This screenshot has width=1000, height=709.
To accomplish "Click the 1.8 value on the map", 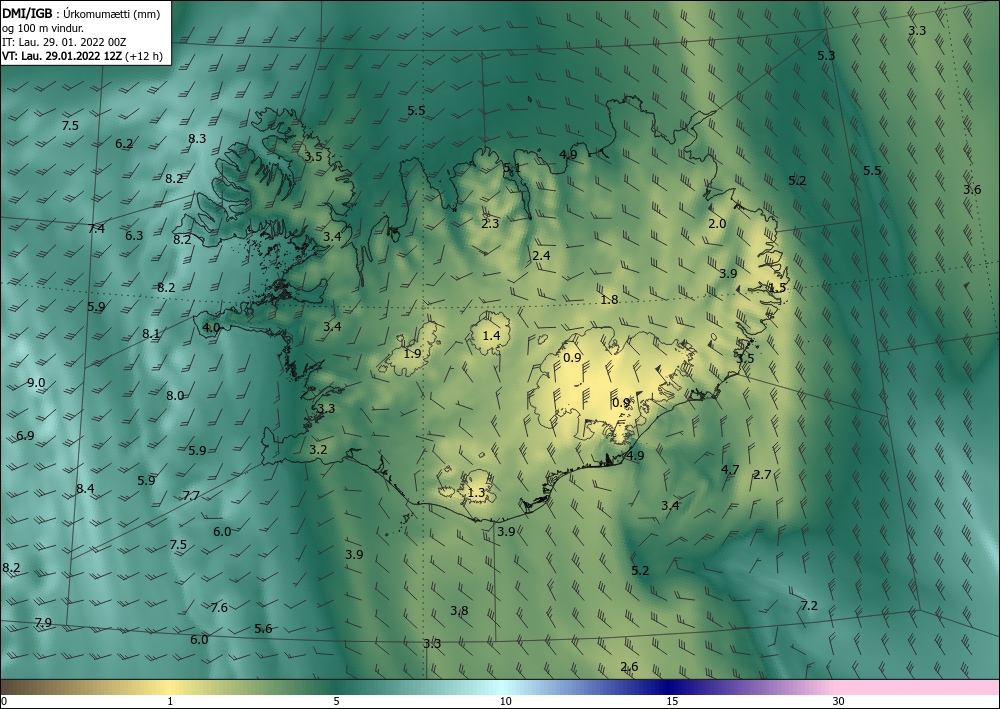I will coord(610,300).
